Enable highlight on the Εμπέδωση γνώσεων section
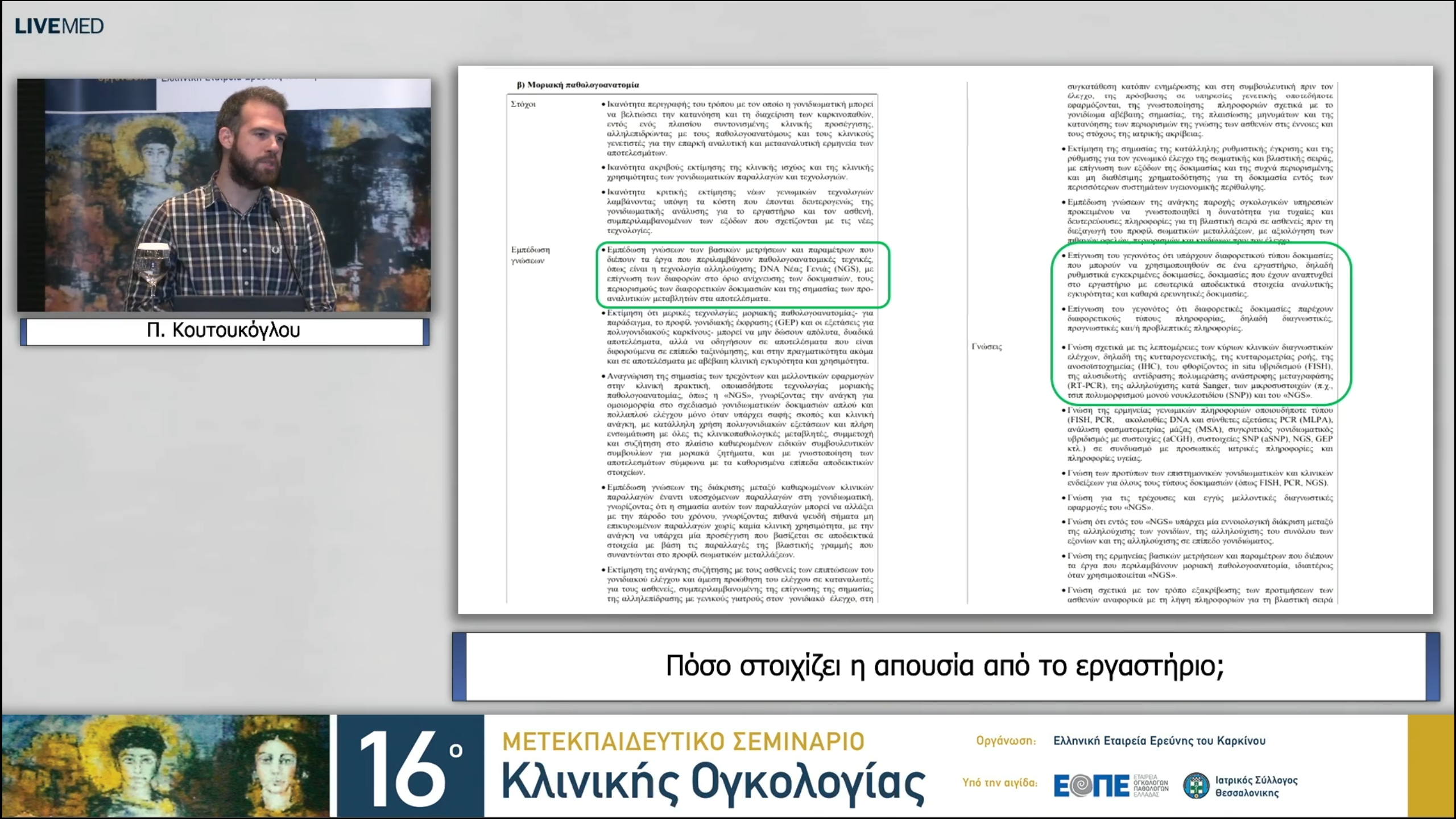This screenshot has height=819, width=1456. (529, 256)
